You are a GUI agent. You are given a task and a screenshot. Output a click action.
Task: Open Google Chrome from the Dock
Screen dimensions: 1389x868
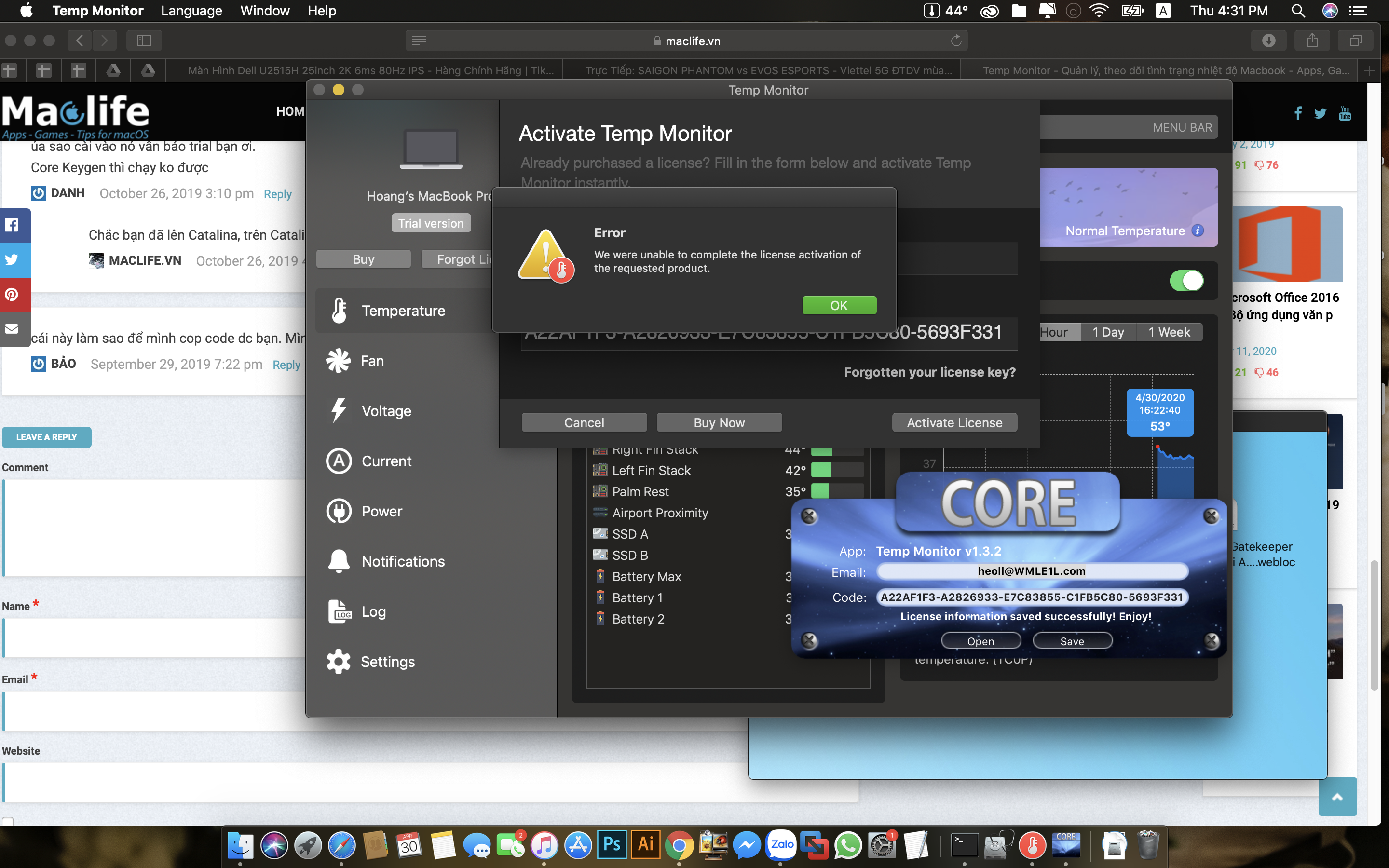tap(679, 845)
